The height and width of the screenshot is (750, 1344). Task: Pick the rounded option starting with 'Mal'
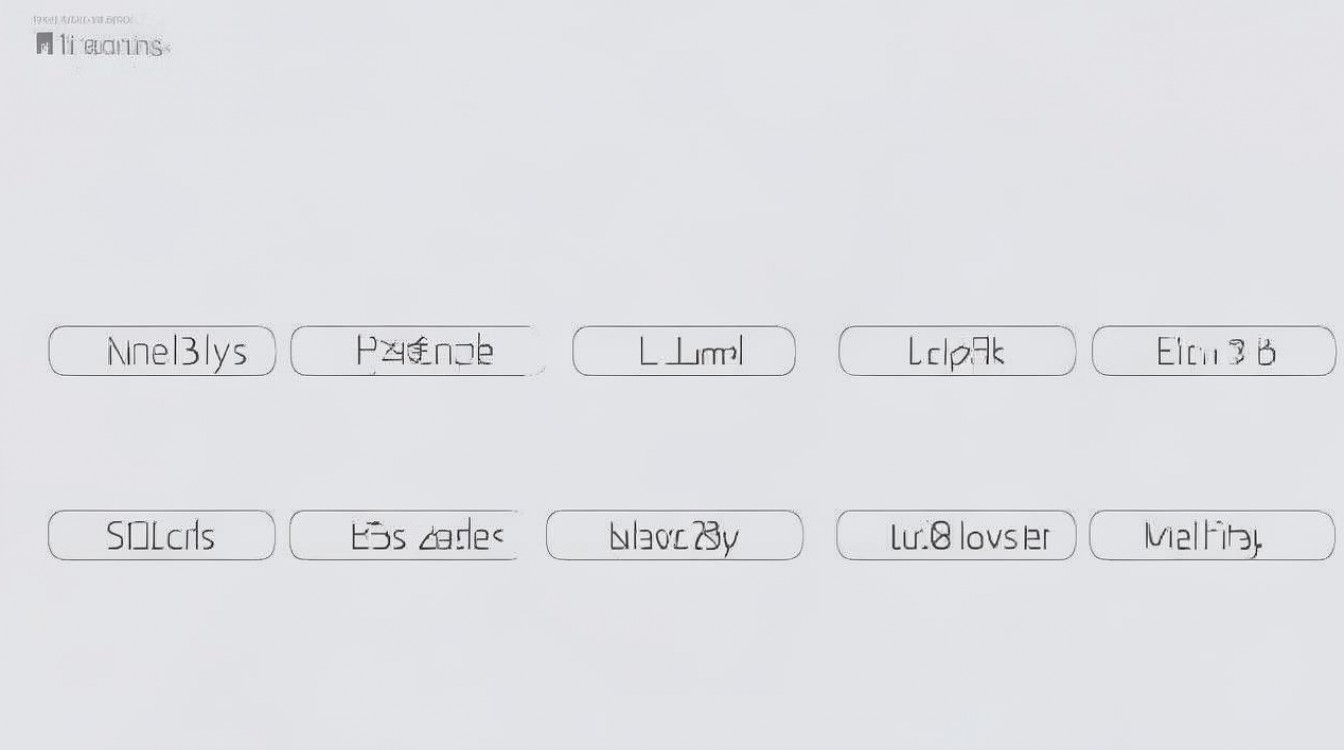1212,536
